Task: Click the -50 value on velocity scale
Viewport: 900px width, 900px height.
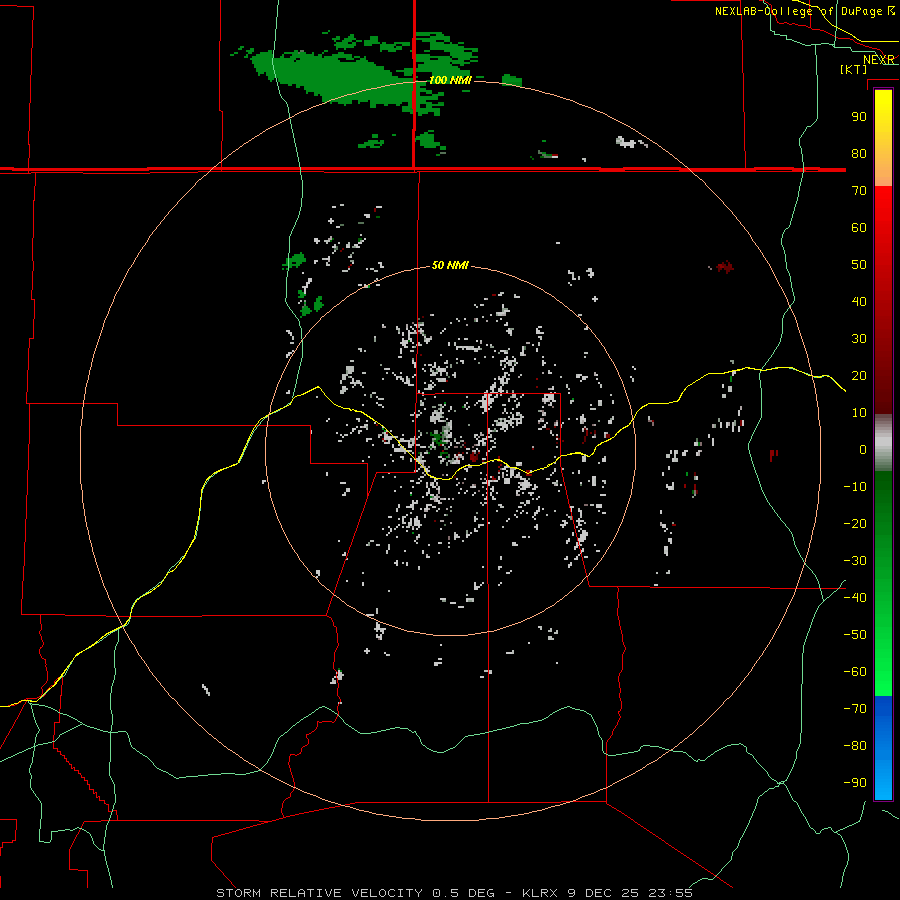Action: coord(855,635)
